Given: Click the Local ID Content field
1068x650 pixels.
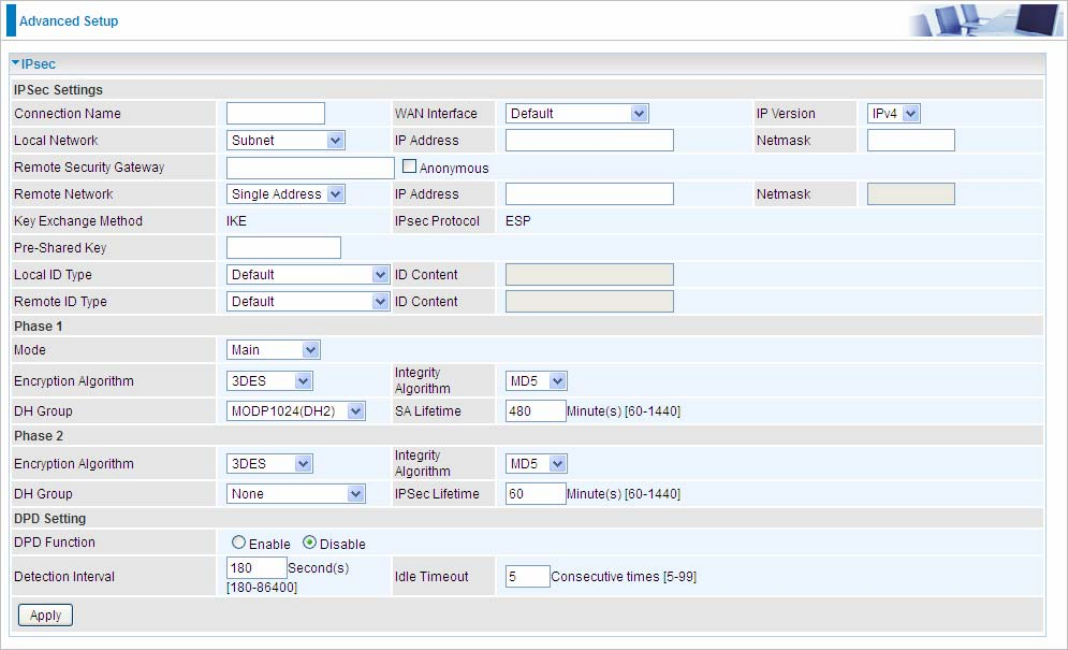Looking at the screenshot, I should (x=589, y=275).
